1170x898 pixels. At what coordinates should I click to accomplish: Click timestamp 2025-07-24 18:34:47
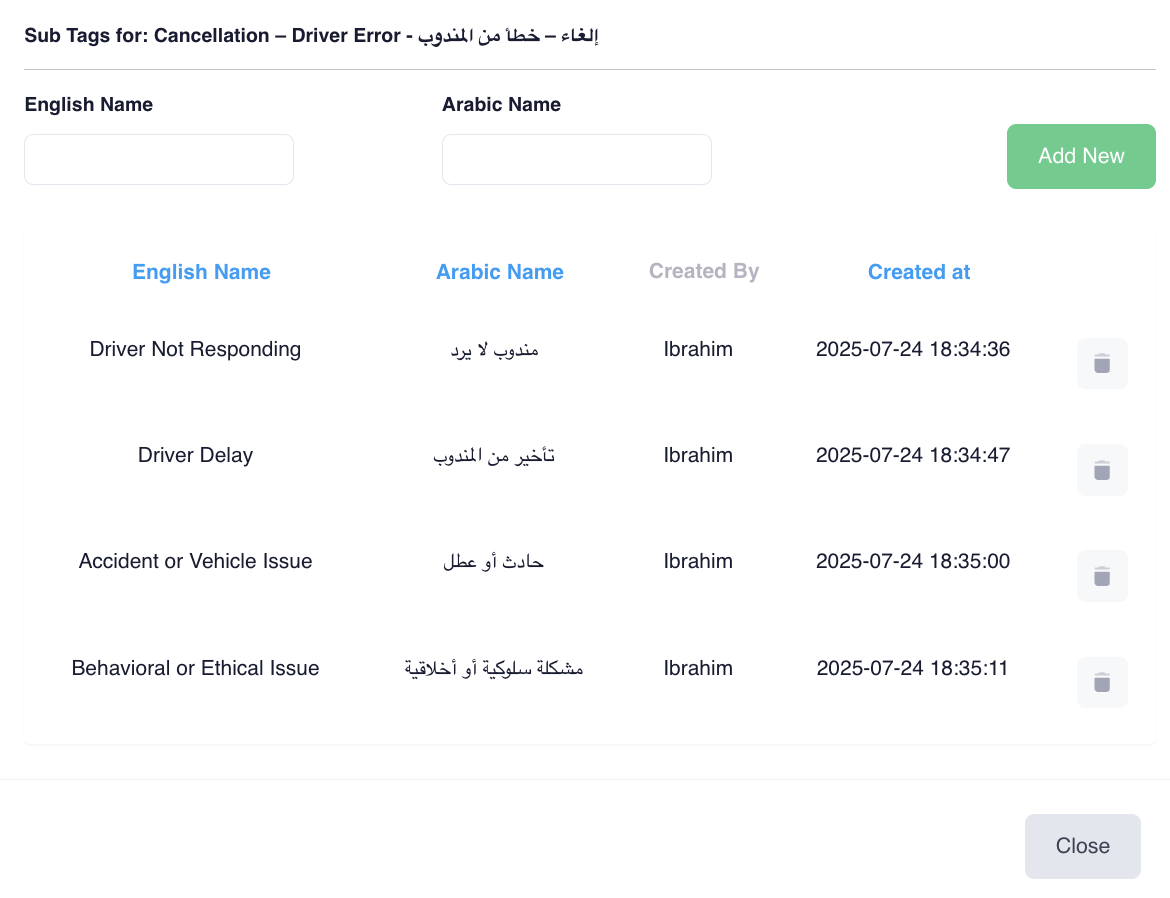click(x=913, y=455)
